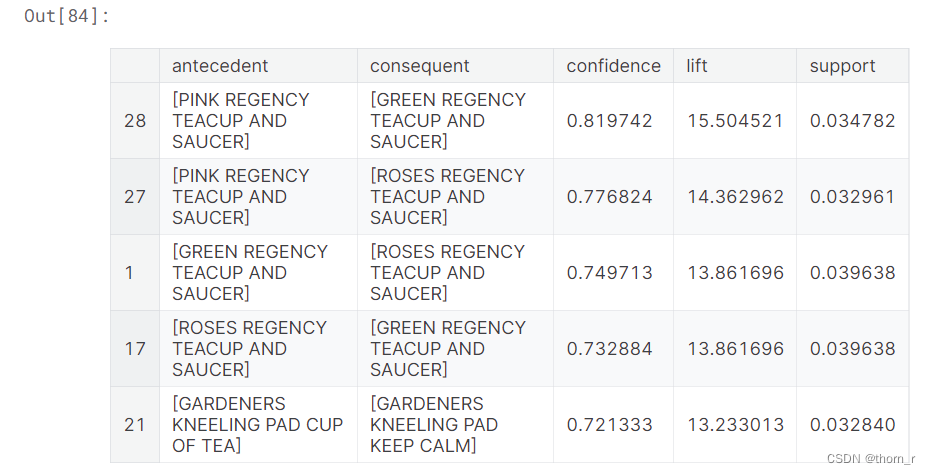Select row index 28

(x=135, y=121)
